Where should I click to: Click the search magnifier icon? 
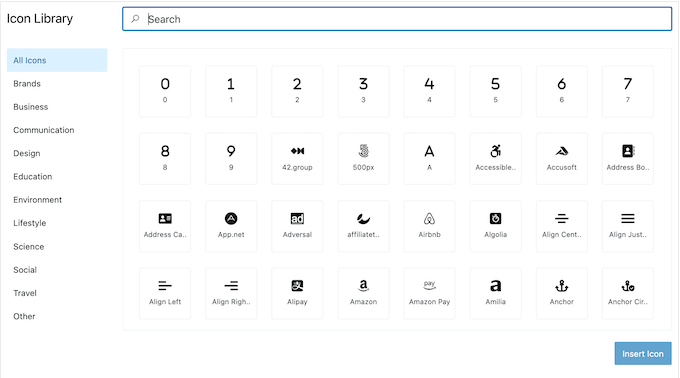135,19
